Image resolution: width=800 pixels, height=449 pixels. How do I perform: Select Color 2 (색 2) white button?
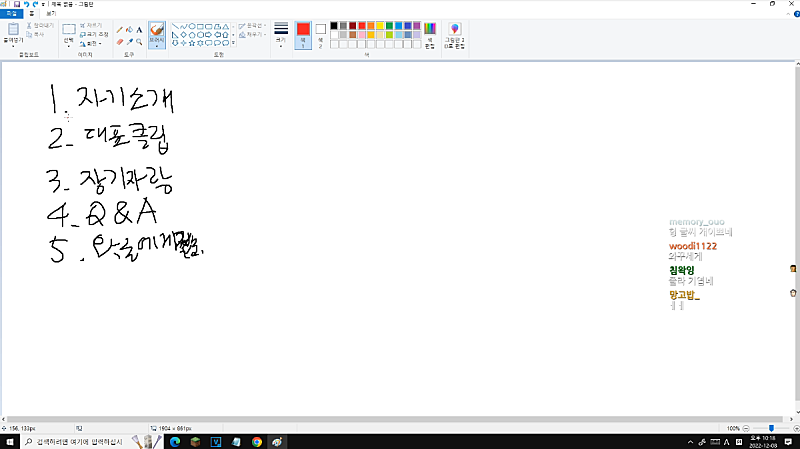[320, 35]
